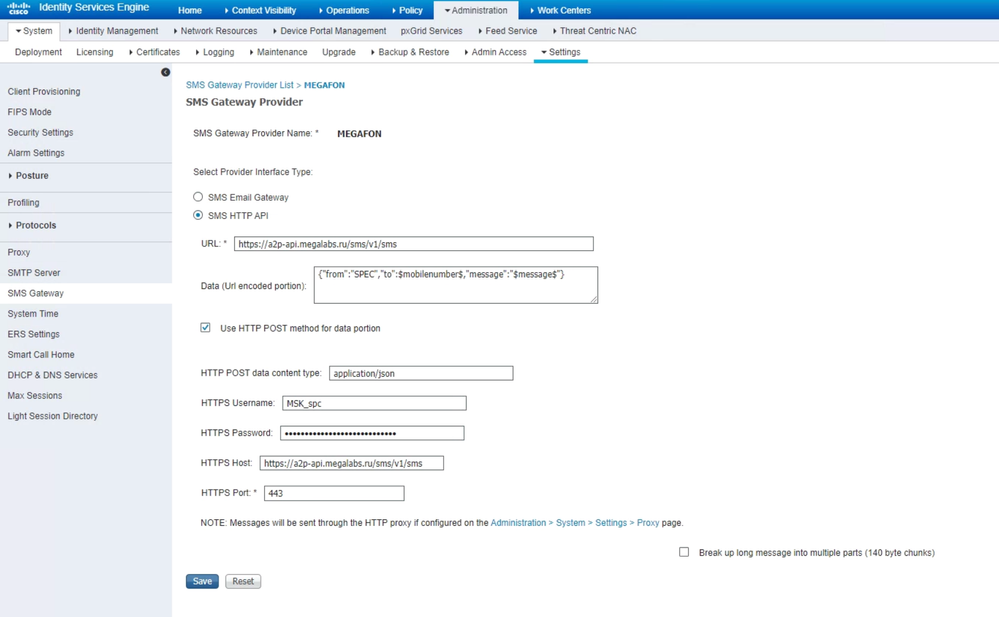This screenshot has width=999, height=617.
Task: Select SMS Gateway in sidebar
Action: tap(36, 293)
